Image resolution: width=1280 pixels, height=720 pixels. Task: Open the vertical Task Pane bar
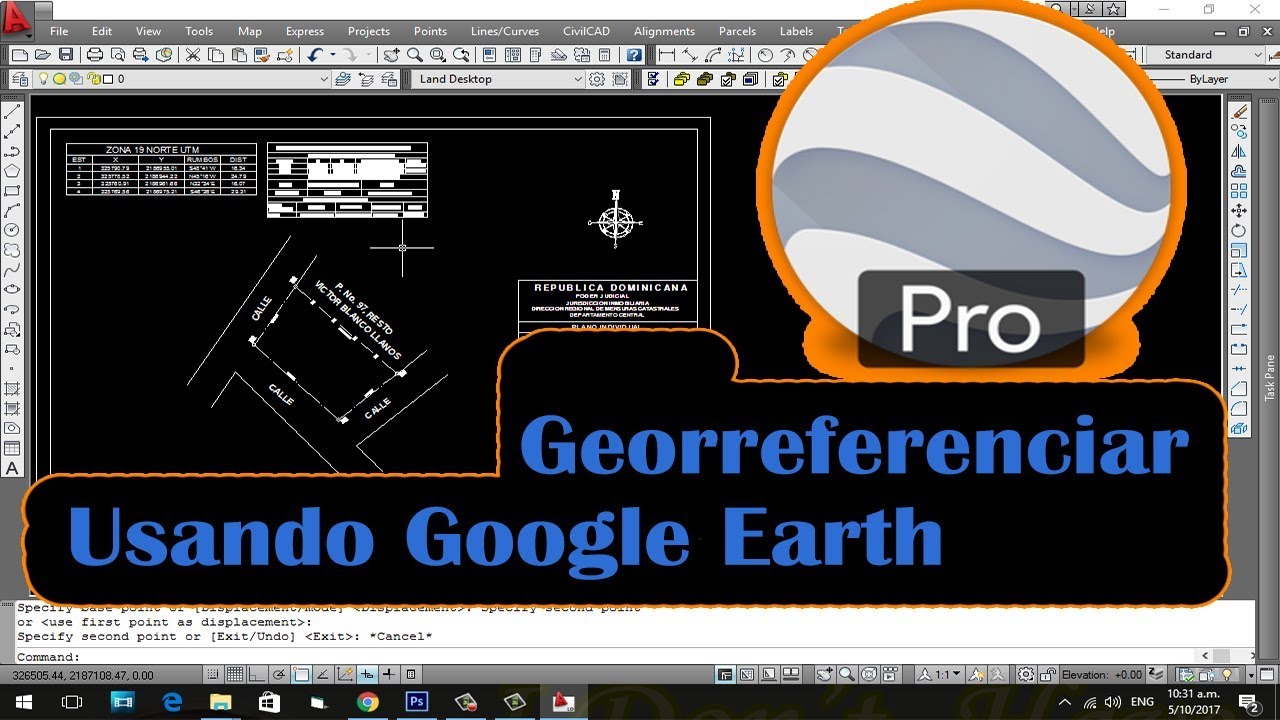pyautogui.click(x=1270, y=378)
